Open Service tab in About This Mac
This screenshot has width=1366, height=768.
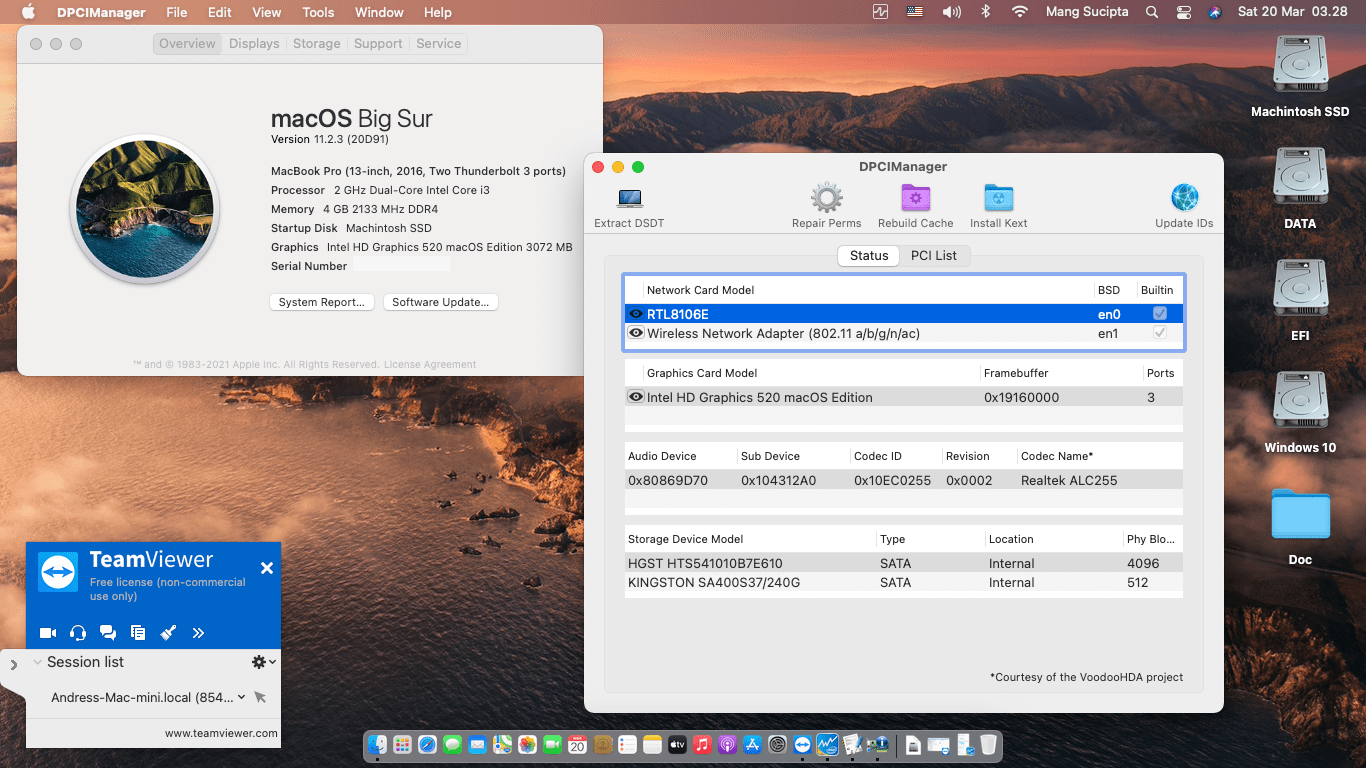click(x=438, y=44)
